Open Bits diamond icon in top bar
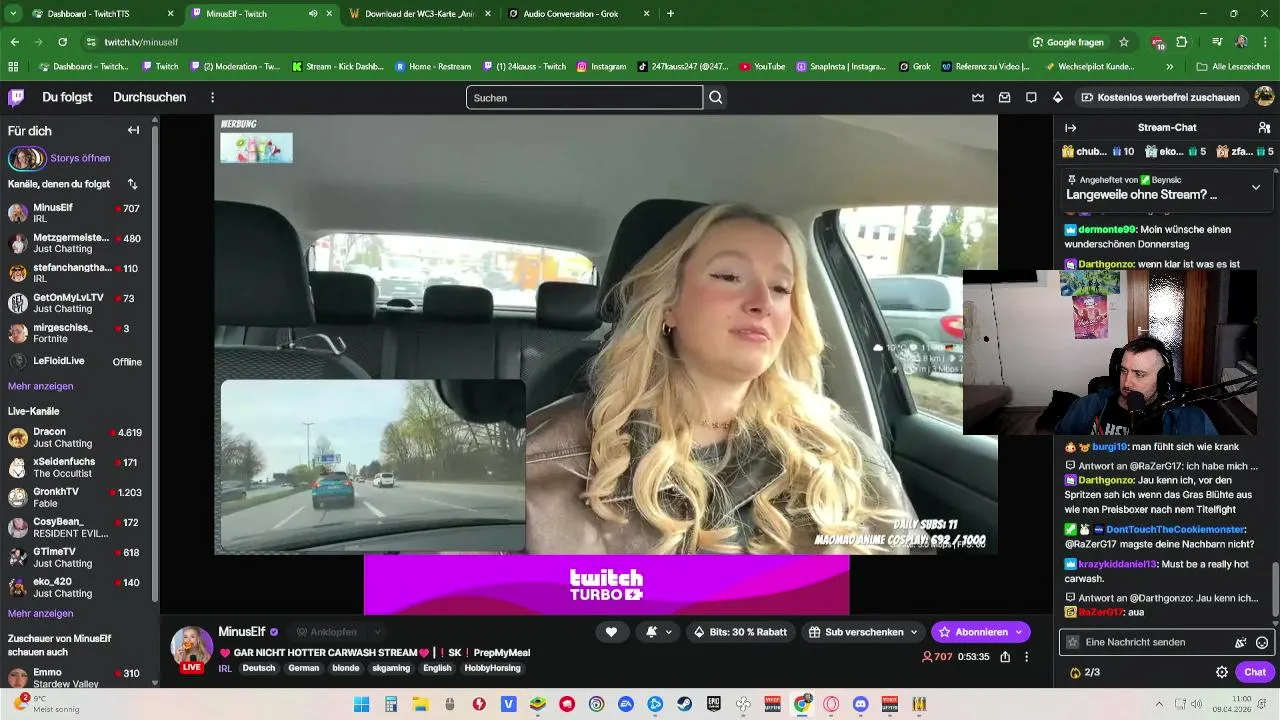Image resolution: width=1280 pixels, height=720 pixels. click(1058, 97)
